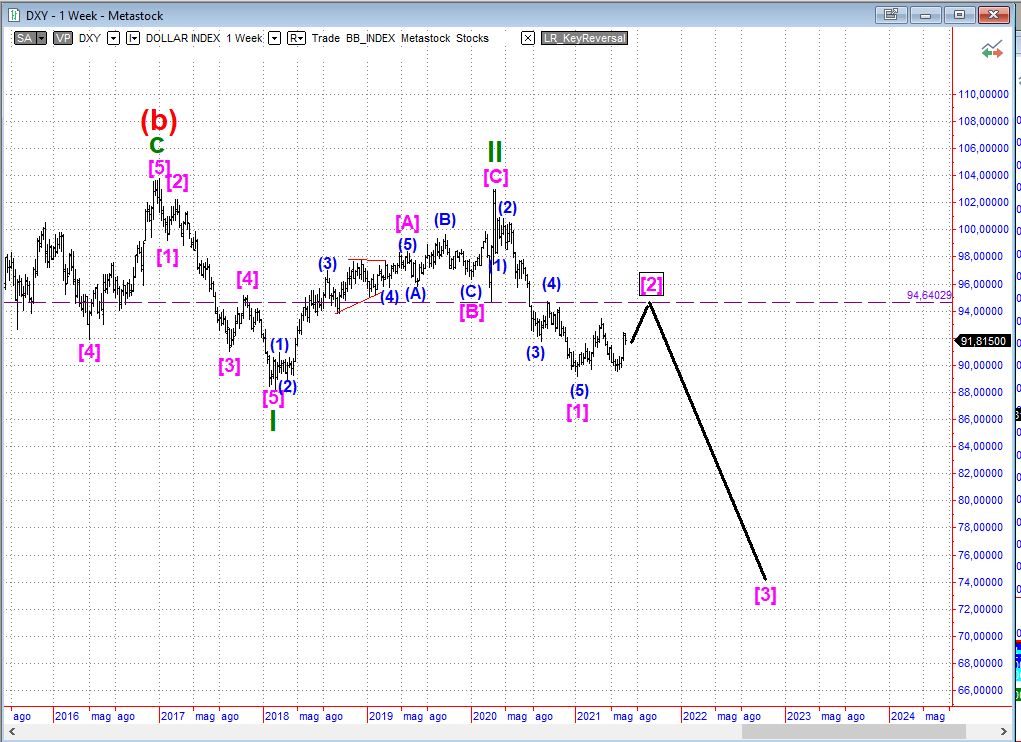1021x742 pixels.
Task: Click the LR_KeyReversal indicator label
Action: pos(584,38)
